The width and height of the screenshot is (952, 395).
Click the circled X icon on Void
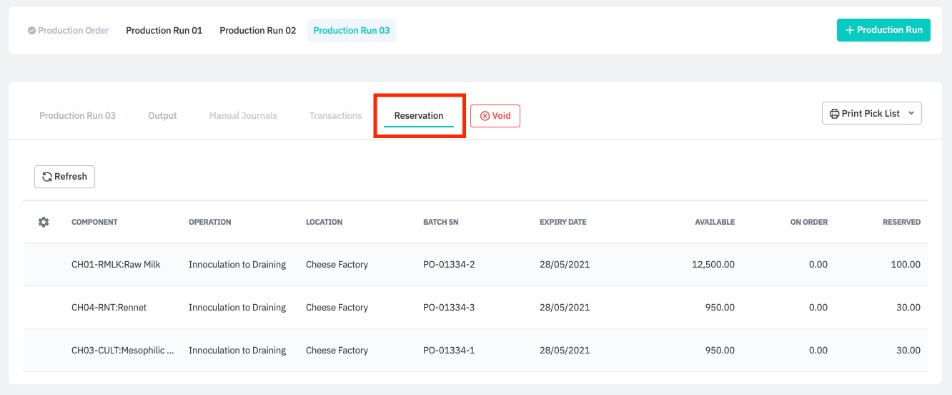484,116
